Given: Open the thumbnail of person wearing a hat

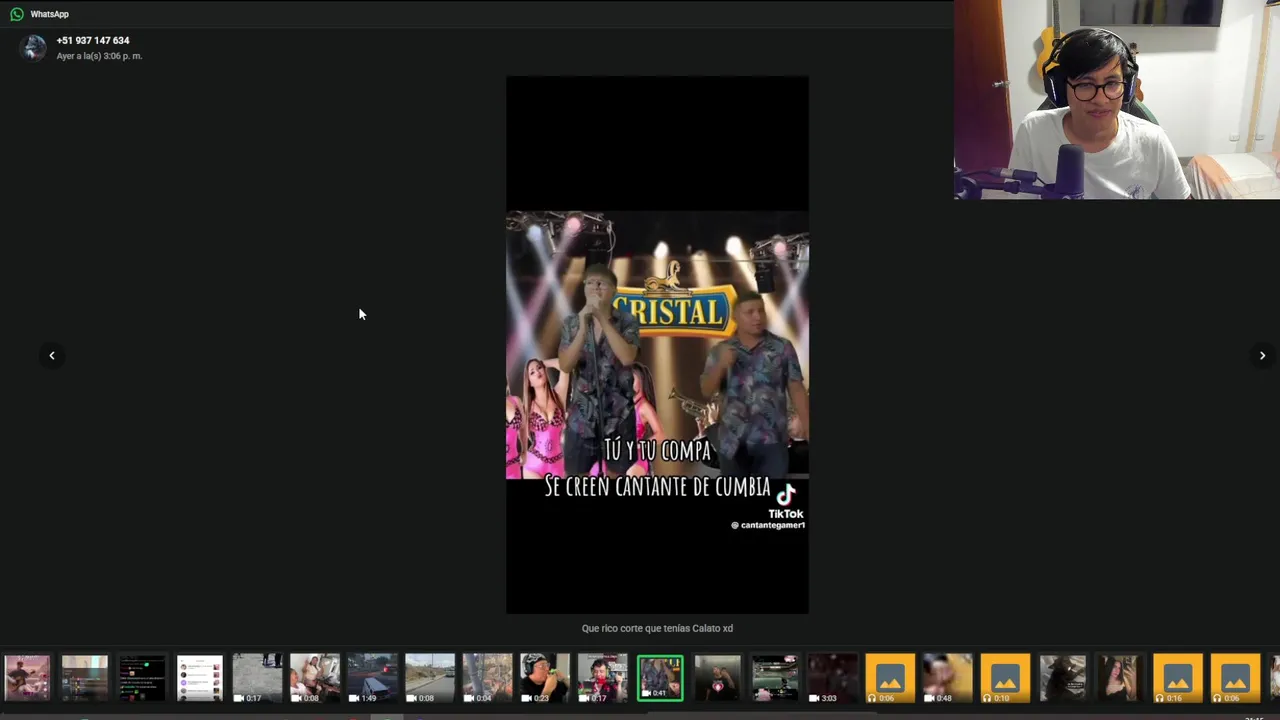Looking at the screenshot, I should 1063,678.
